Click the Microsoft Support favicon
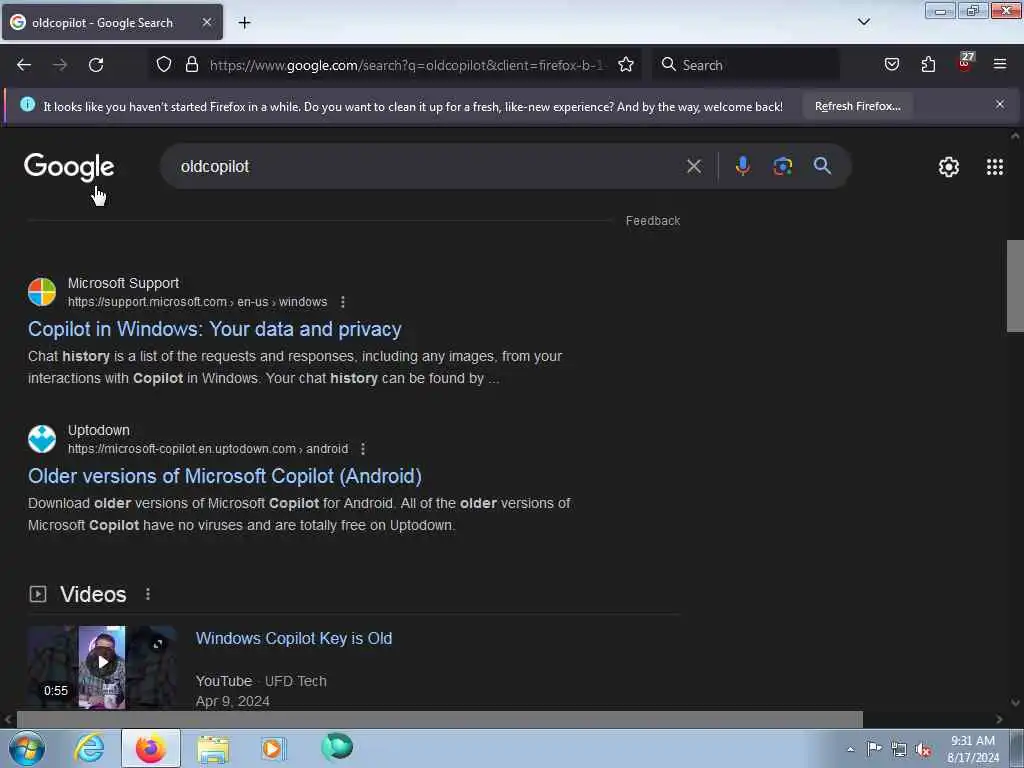This screenshot has width=1024, height=768. pyautogui.click(x=42, y=292)
